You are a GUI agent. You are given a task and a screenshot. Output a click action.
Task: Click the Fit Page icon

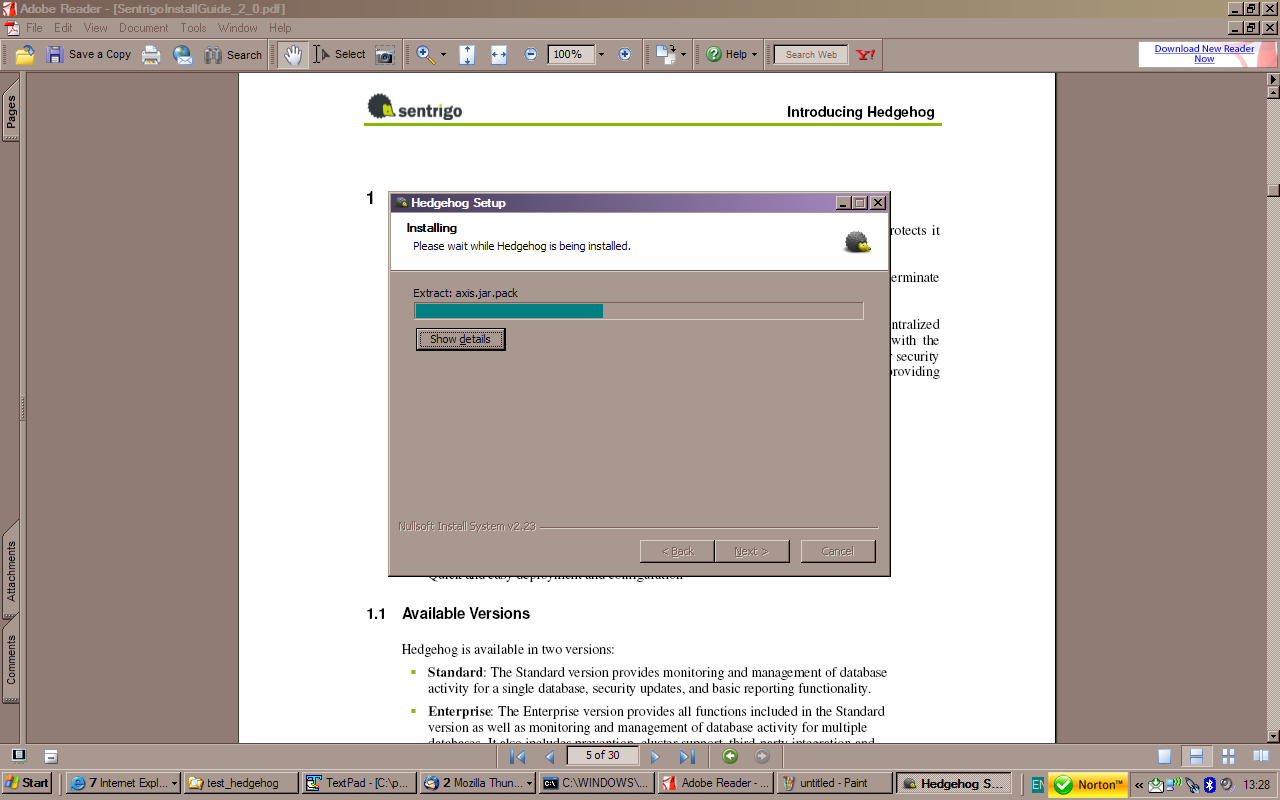[x=467, y=55]
